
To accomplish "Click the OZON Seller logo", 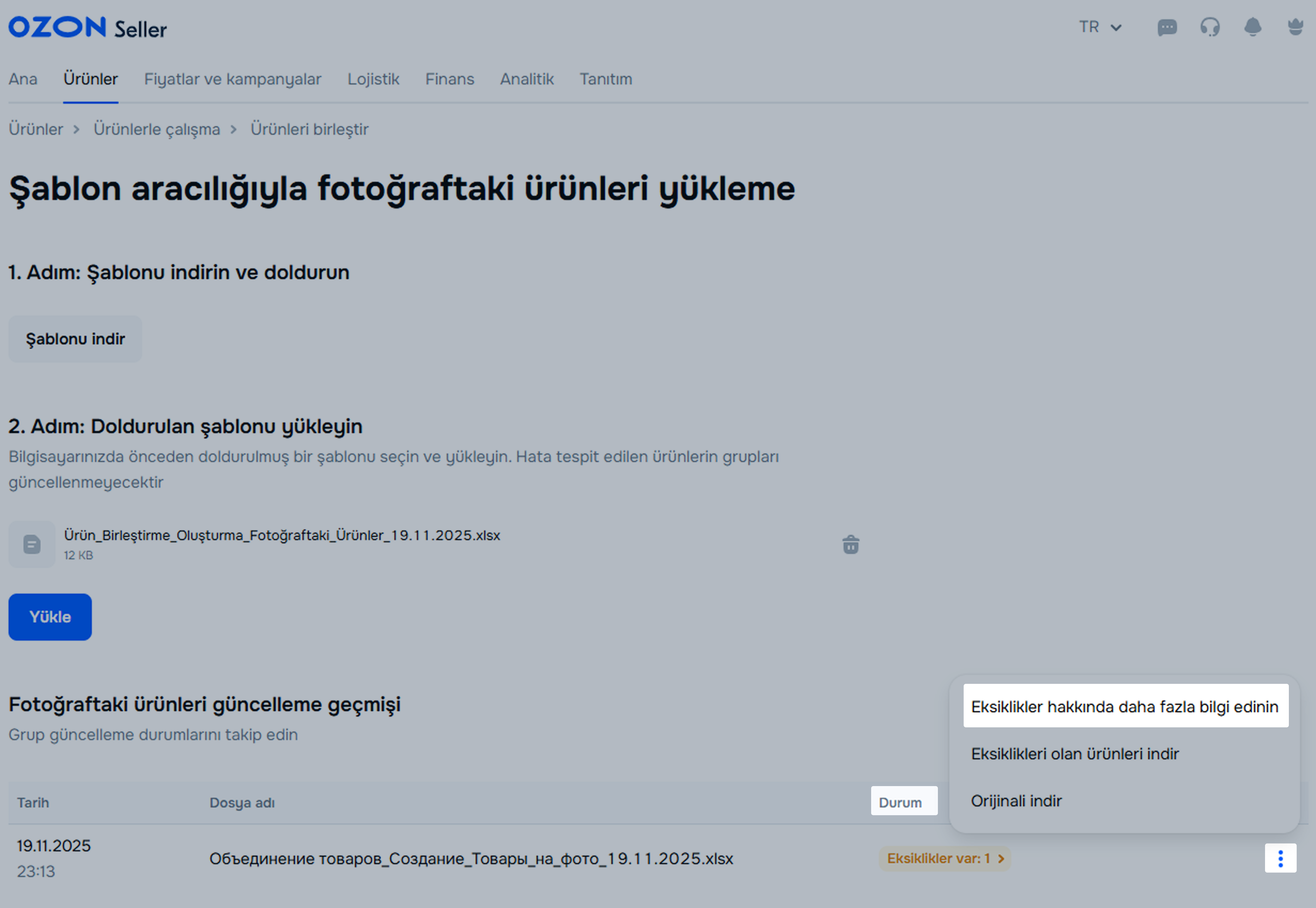I will (x=87, y=28).
